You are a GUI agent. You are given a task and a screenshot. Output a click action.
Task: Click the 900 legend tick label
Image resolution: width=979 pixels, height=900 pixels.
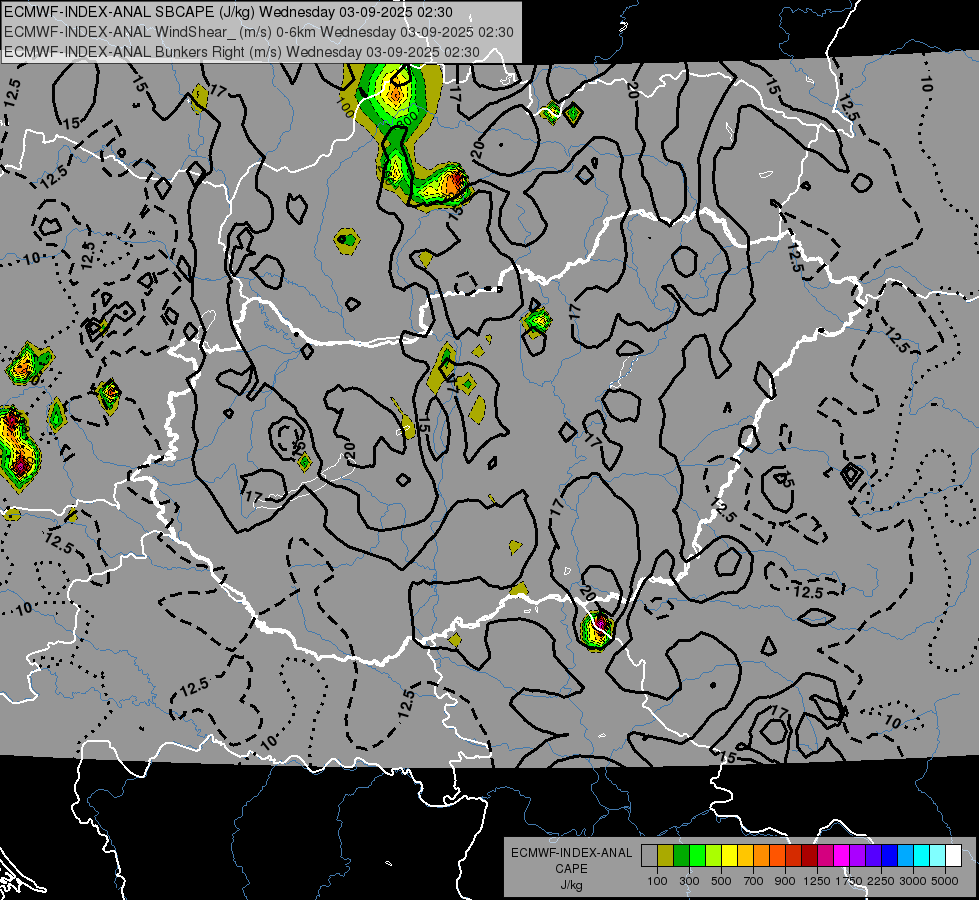point(785,881)
